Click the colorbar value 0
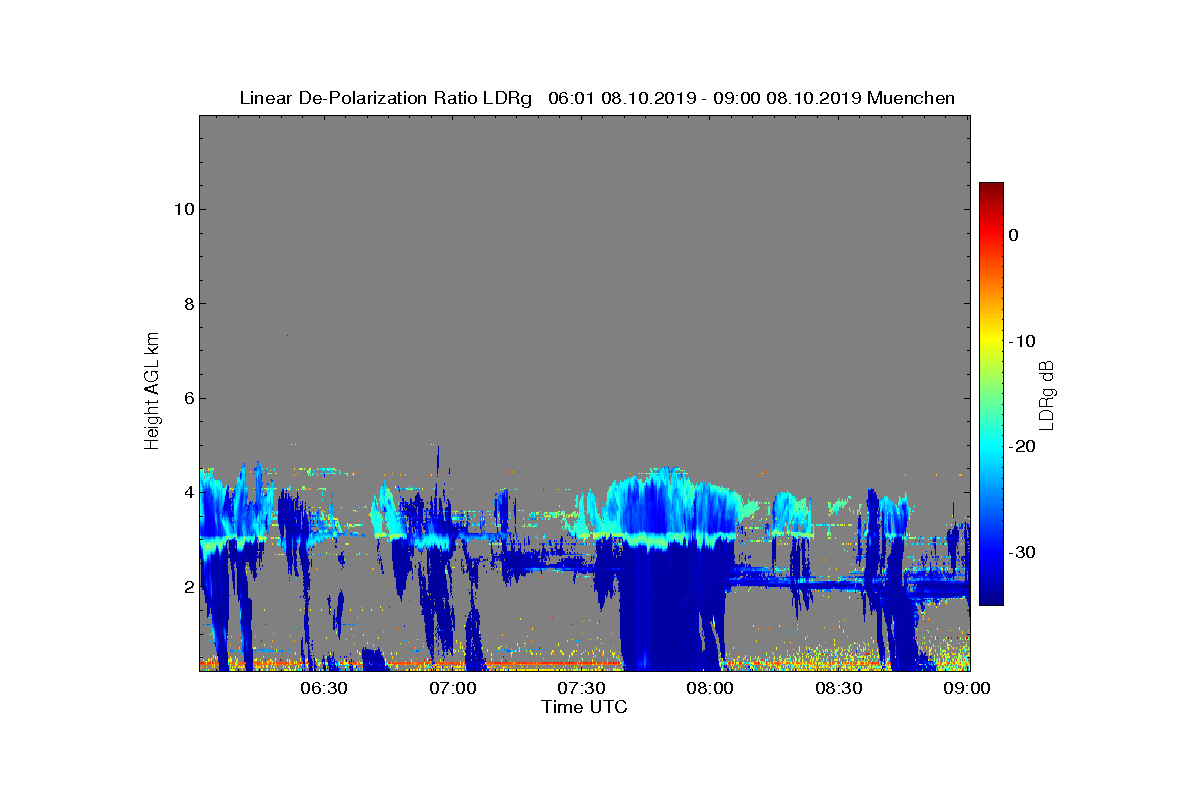 point(1014,235)
